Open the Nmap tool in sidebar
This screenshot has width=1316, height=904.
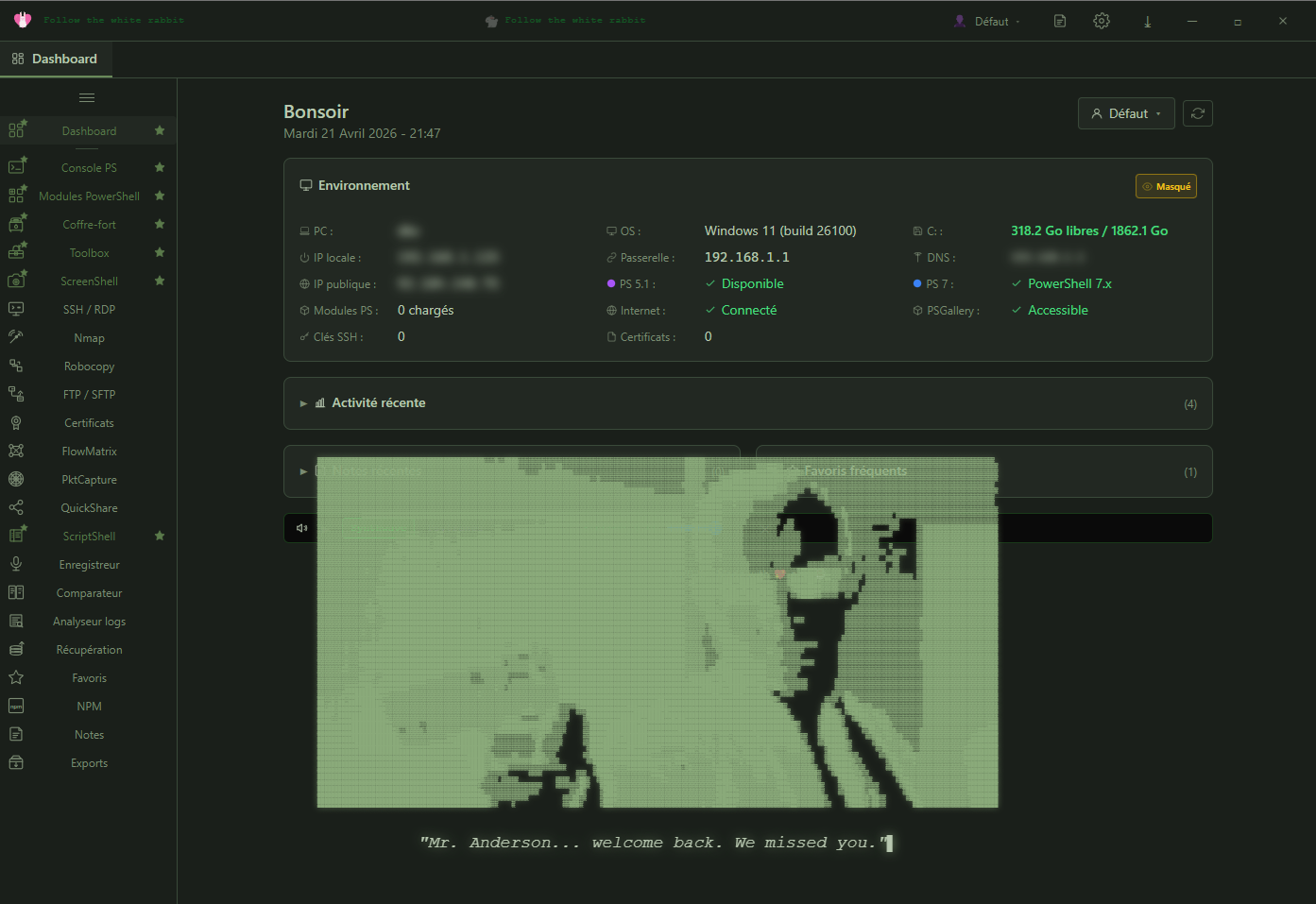click(89, 338)
